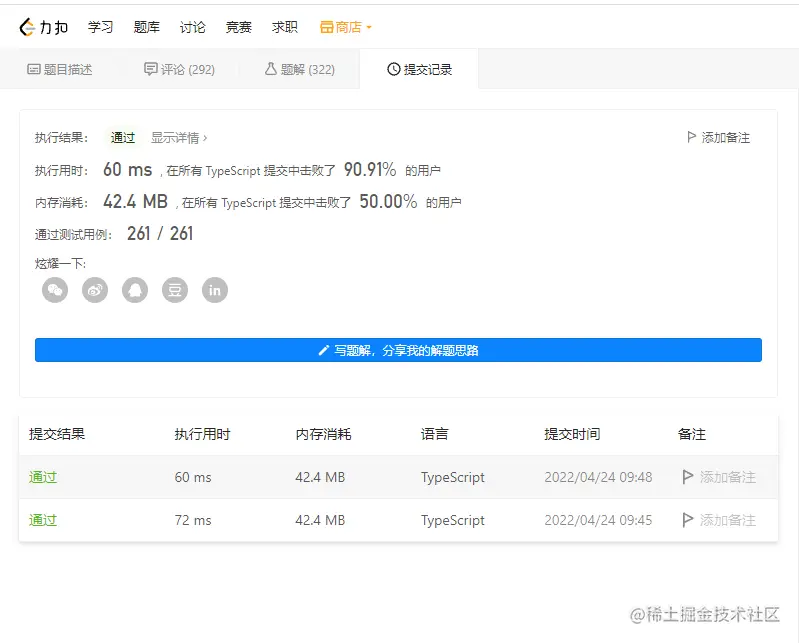
Task: Click 写题解，分享我的解题思路 button
Action: pyautogui.click(x=398, y=350)
